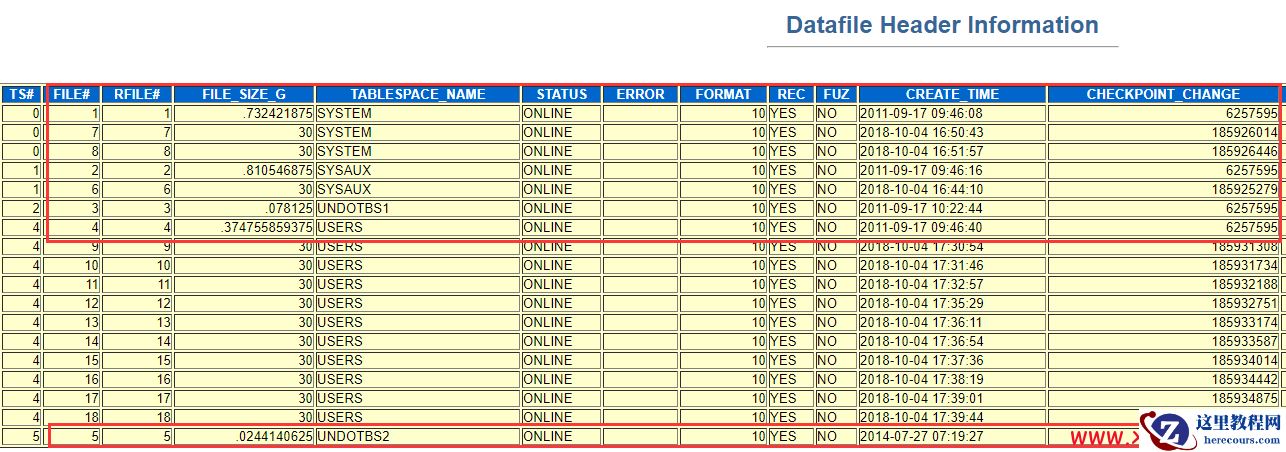This screenshot has height=452, width=1286.
Task: Click create time 2014-07-27 07:19:27
Action: (x=922, y=436)
